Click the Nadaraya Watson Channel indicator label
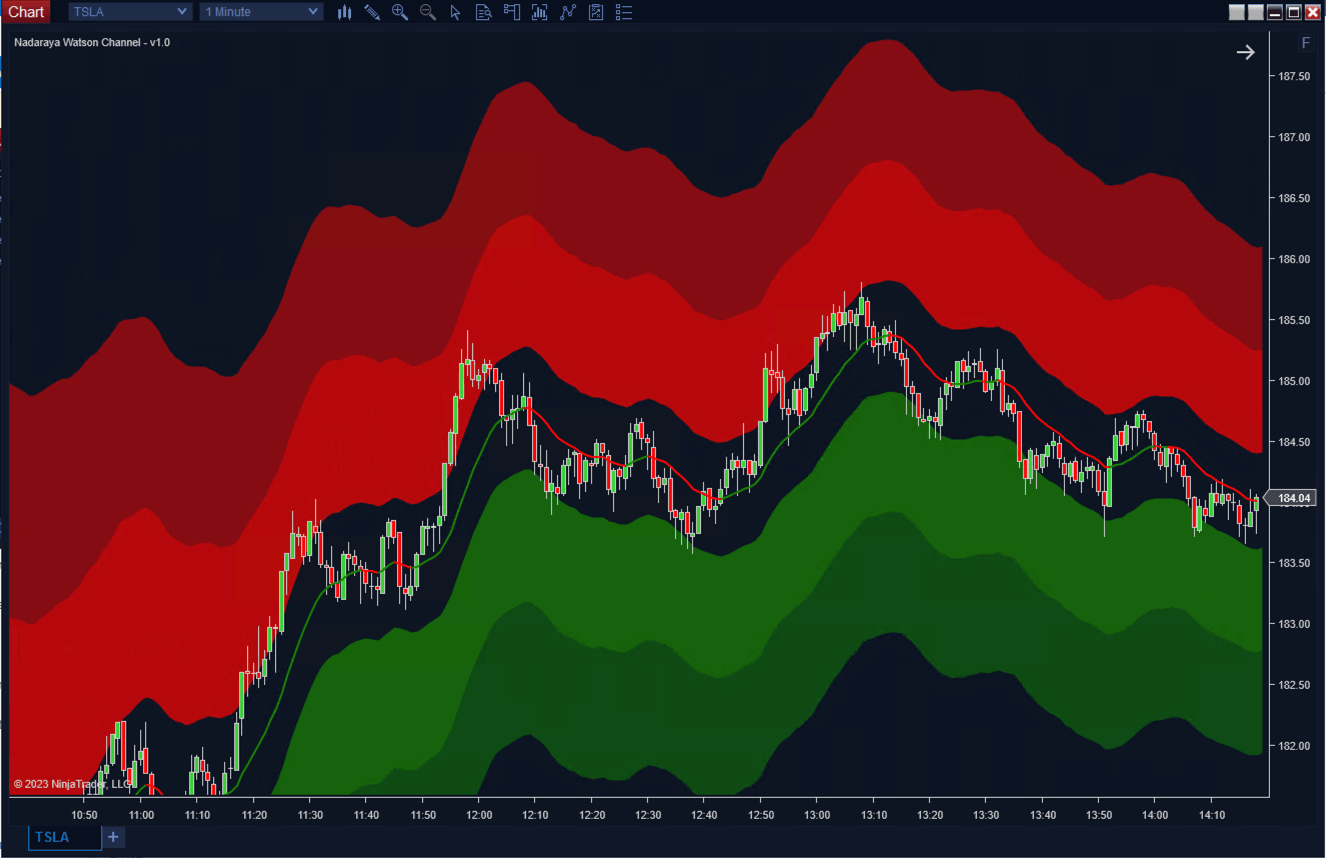This screenshot has height=858, width=1326. [x=92, y=43]
